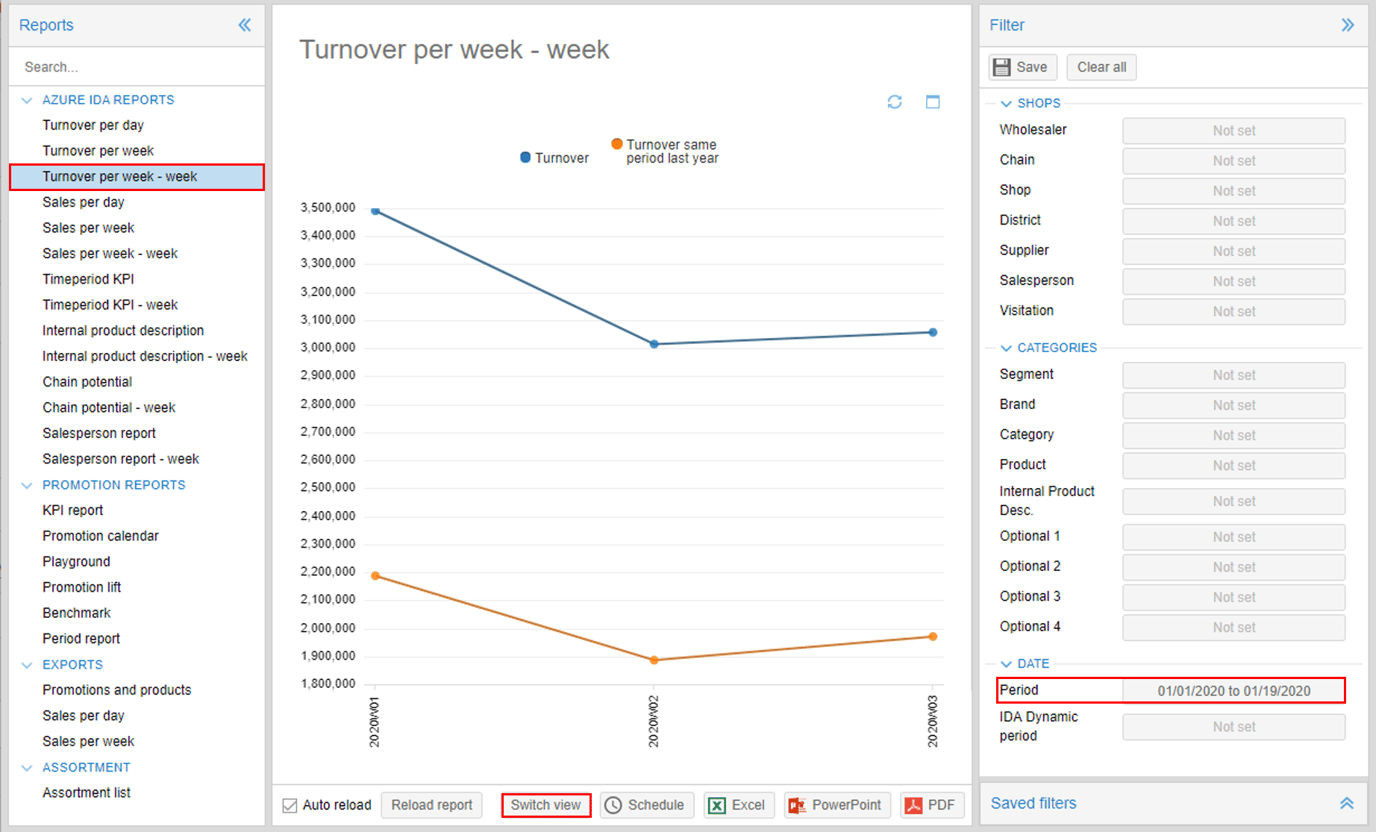1376x832 pixels.
Task: Collapse the CATEGORIES filter section
Action: (1006, 348)
